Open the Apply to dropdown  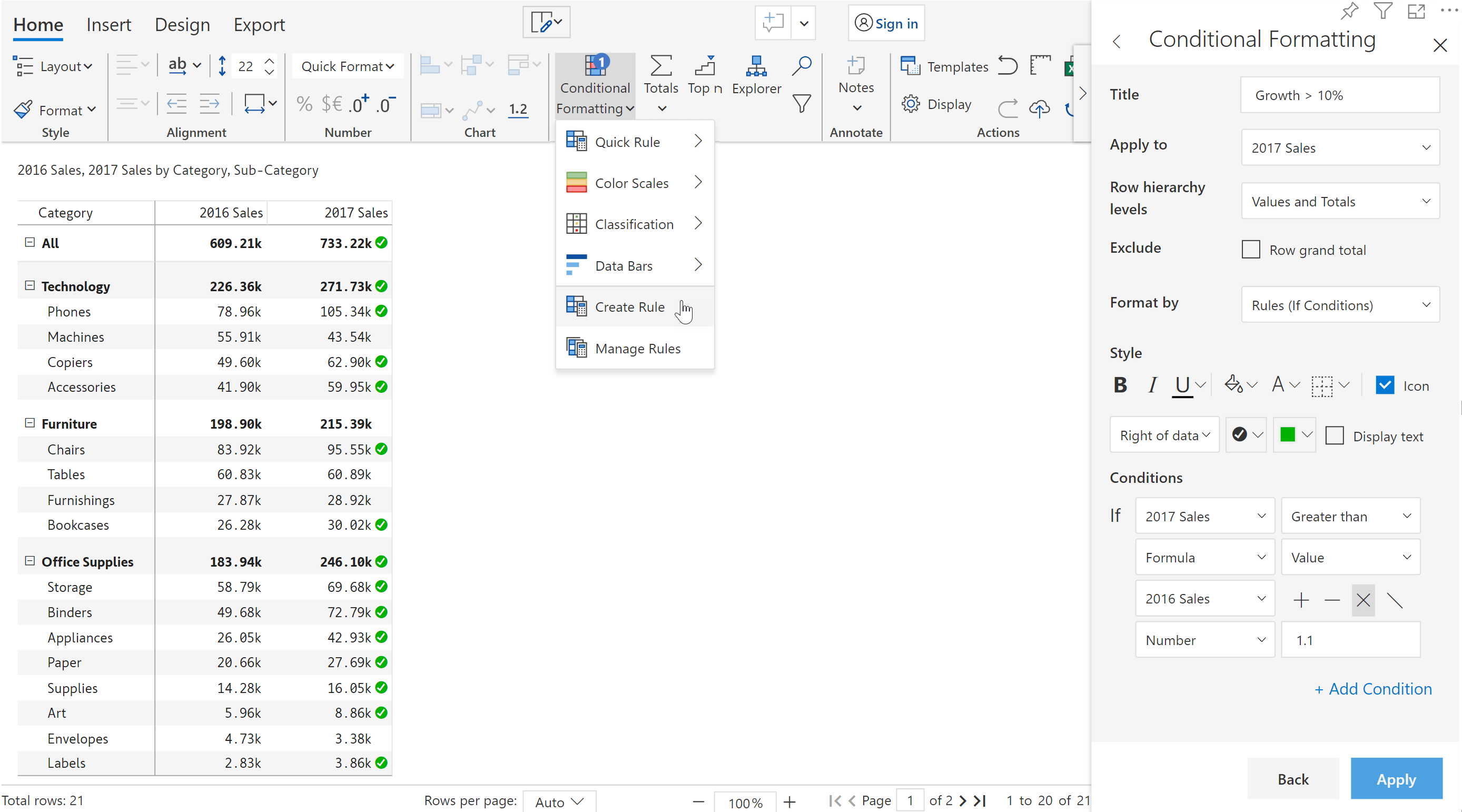pyautogui.click(x=1340, y=147)
